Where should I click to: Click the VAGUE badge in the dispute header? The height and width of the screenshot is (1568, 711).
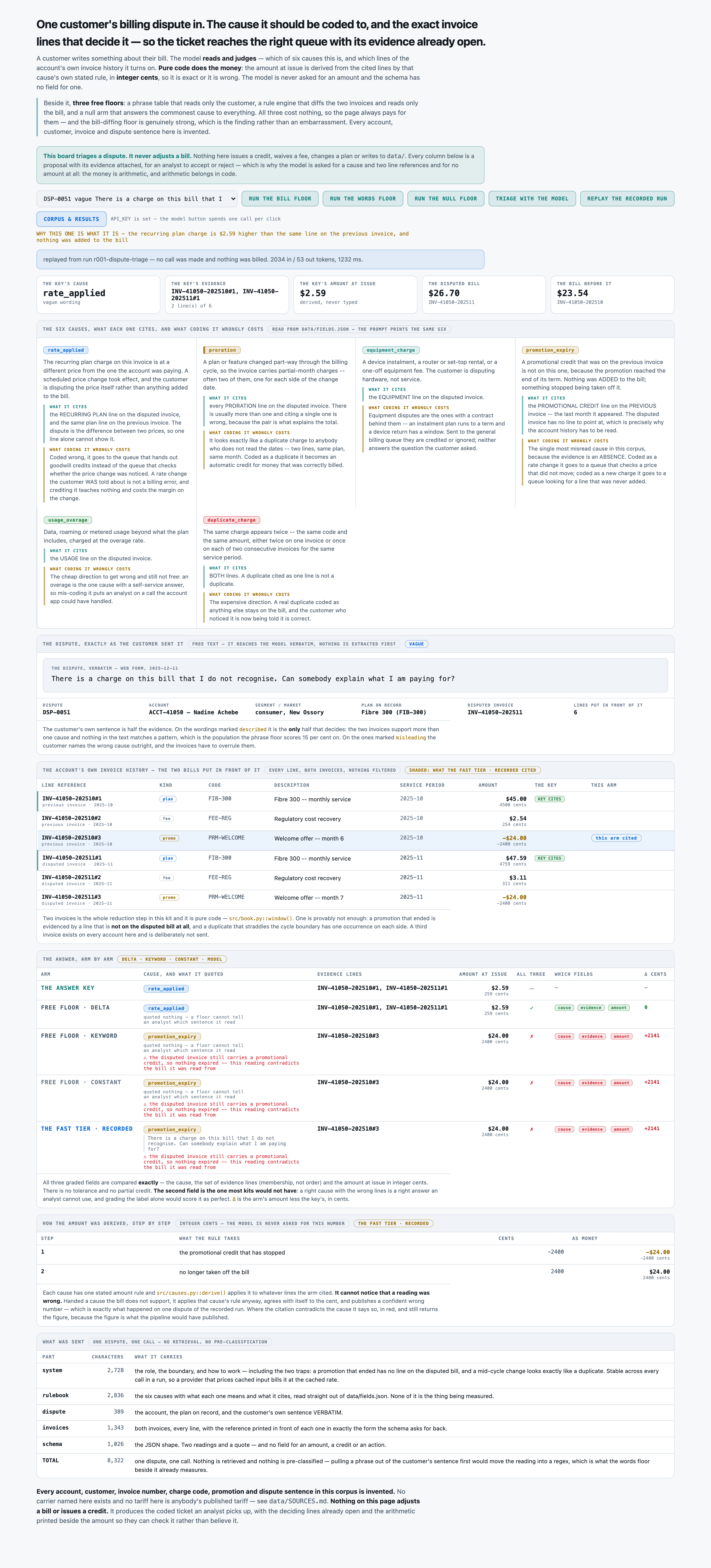(x=416, y=644)
